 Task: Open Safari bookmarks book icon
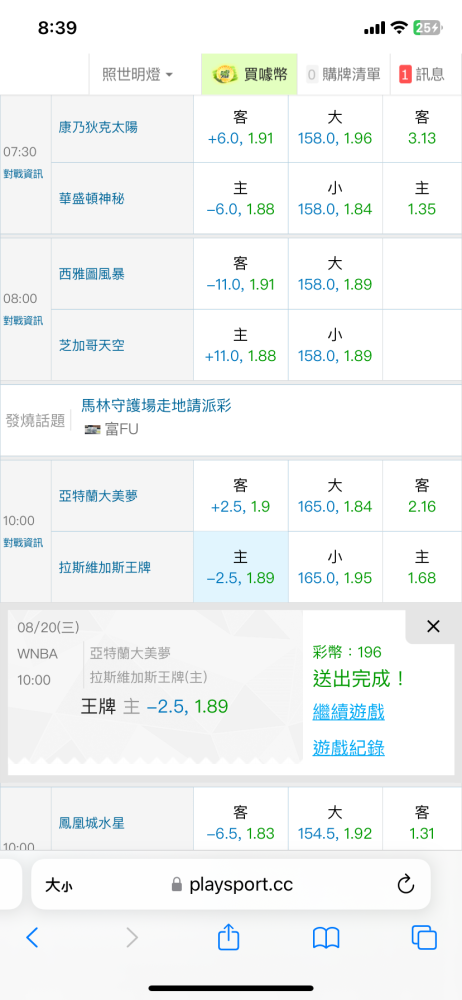(x=326, y=938)
